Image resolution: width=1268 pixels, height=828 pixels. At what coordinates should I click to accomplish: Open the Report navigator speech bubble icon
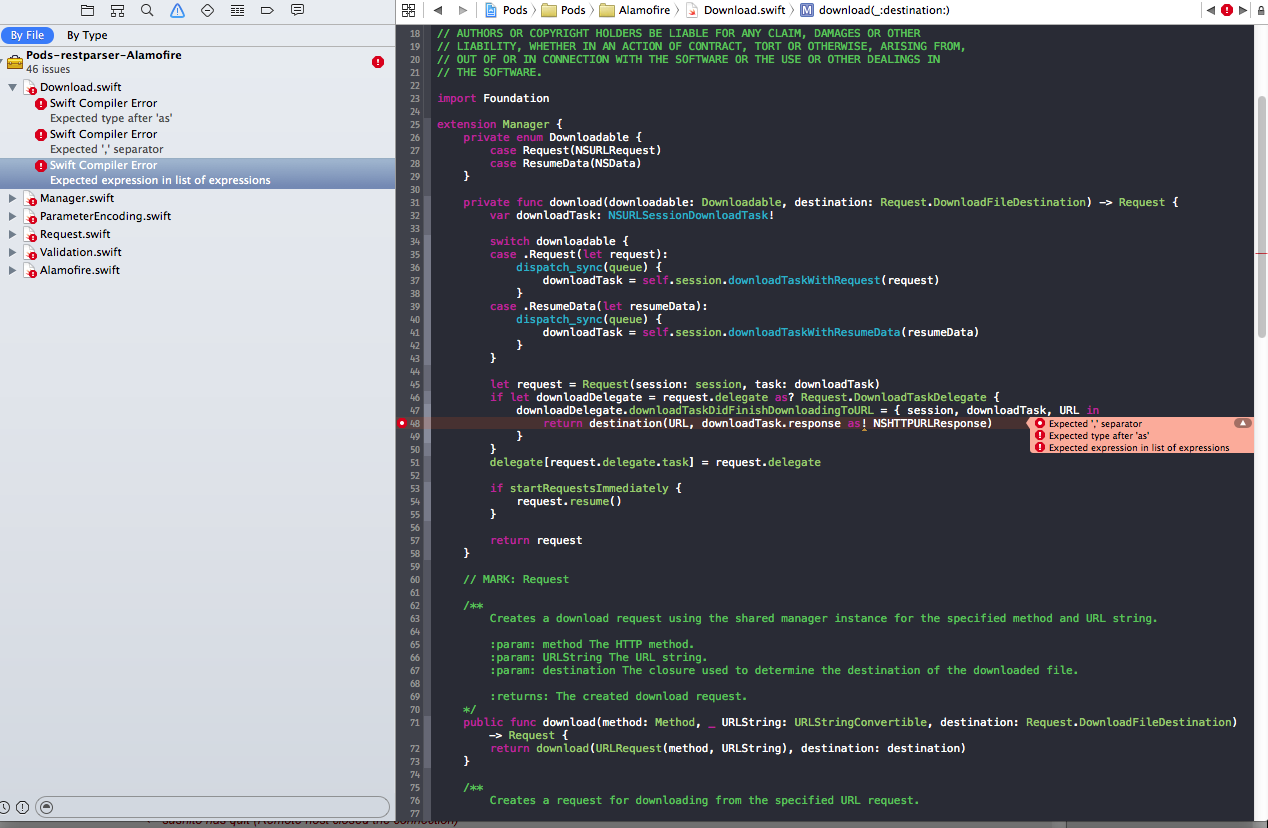pyautogui.click(x=297, y=10)
